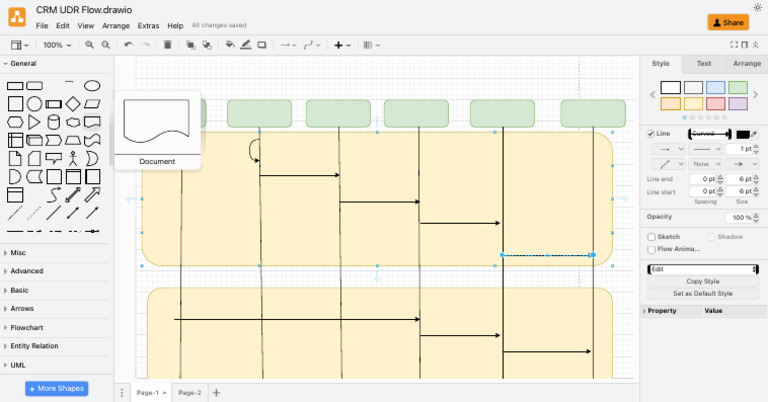Click the Copy Style button
The image size is (768, 402).
tap(703, 282)
